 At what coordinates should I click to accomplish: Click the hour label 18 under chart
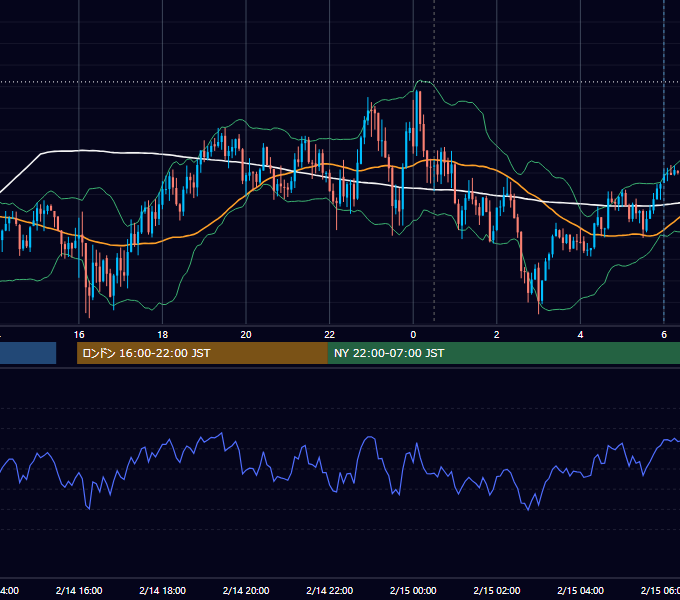pyautogui.click(x=162, y=335)
